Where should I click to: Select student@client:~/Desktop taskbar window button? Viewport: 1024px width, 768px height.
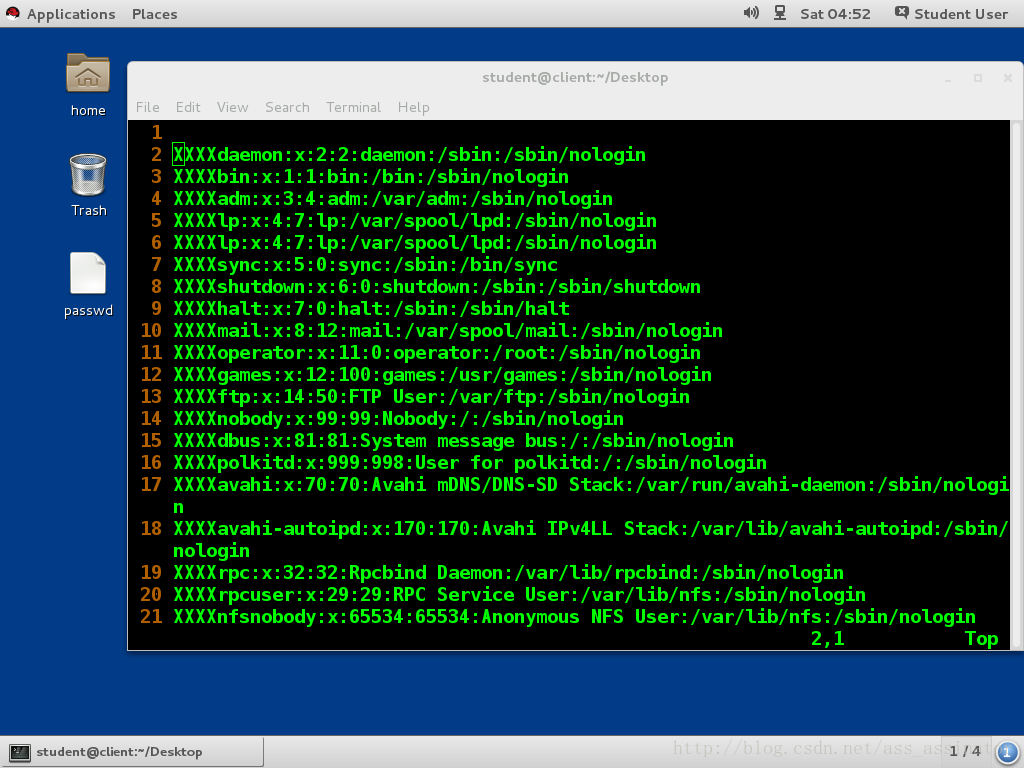[x=133, y=752]
